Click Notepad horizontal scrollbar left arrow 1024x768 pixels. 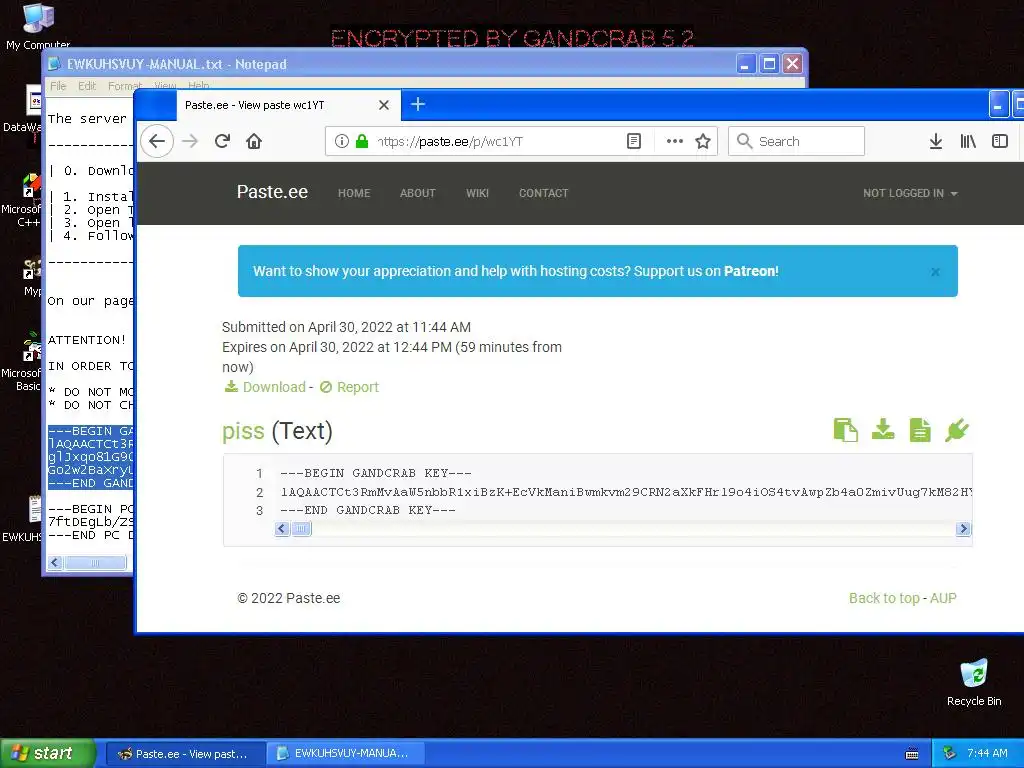coord(55,562)
